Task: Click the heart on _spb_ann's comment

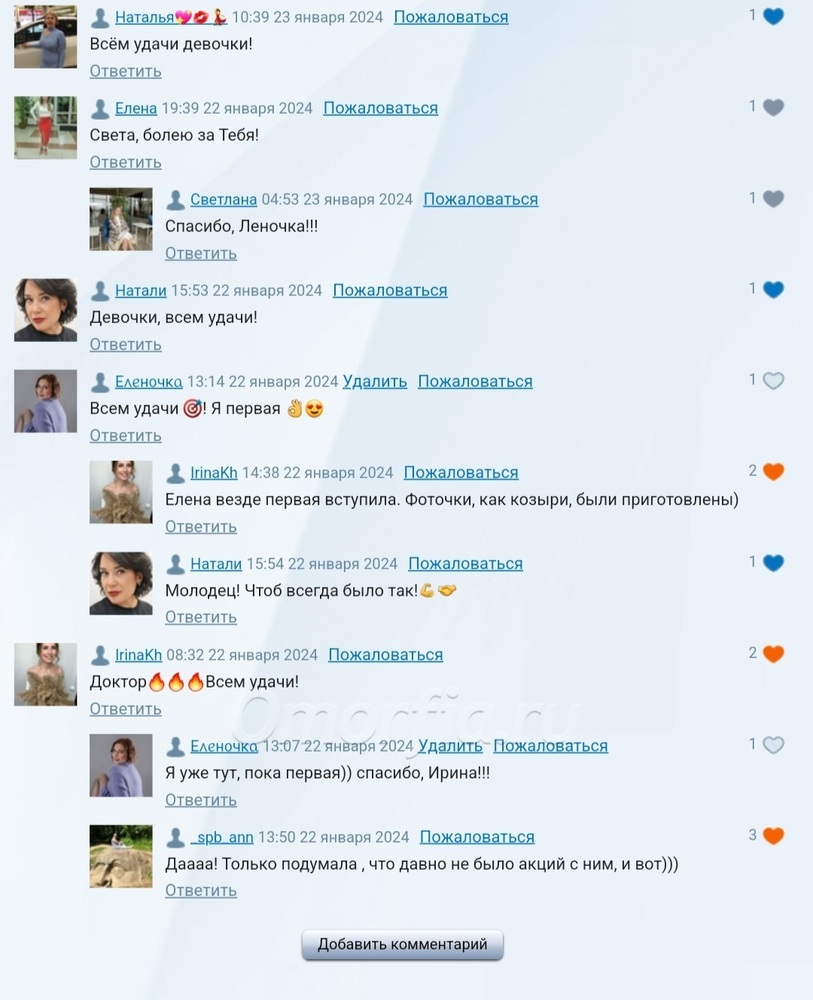Action: pos(773,836)
